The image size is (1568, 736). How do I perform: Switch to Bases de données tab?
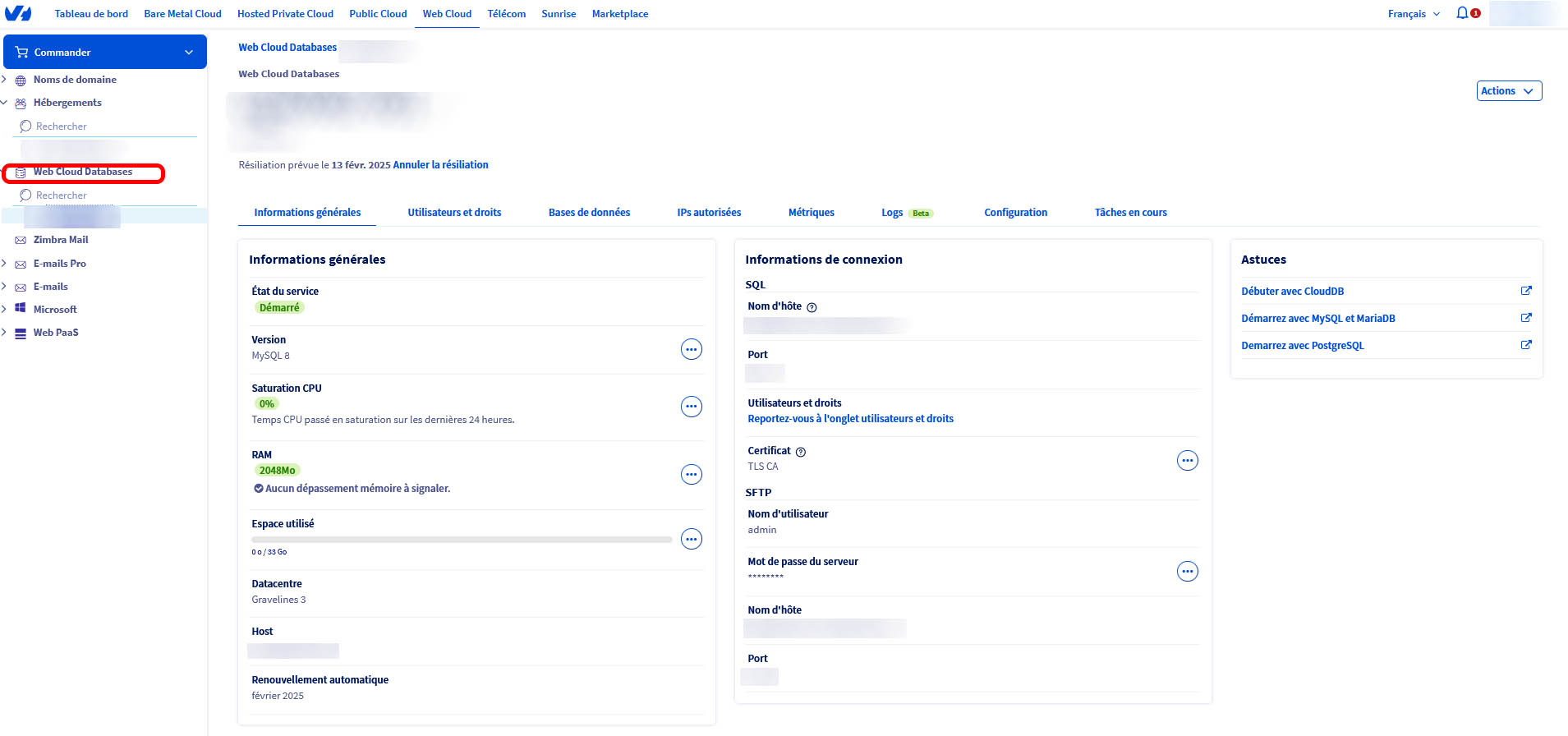tap(589, 213)
